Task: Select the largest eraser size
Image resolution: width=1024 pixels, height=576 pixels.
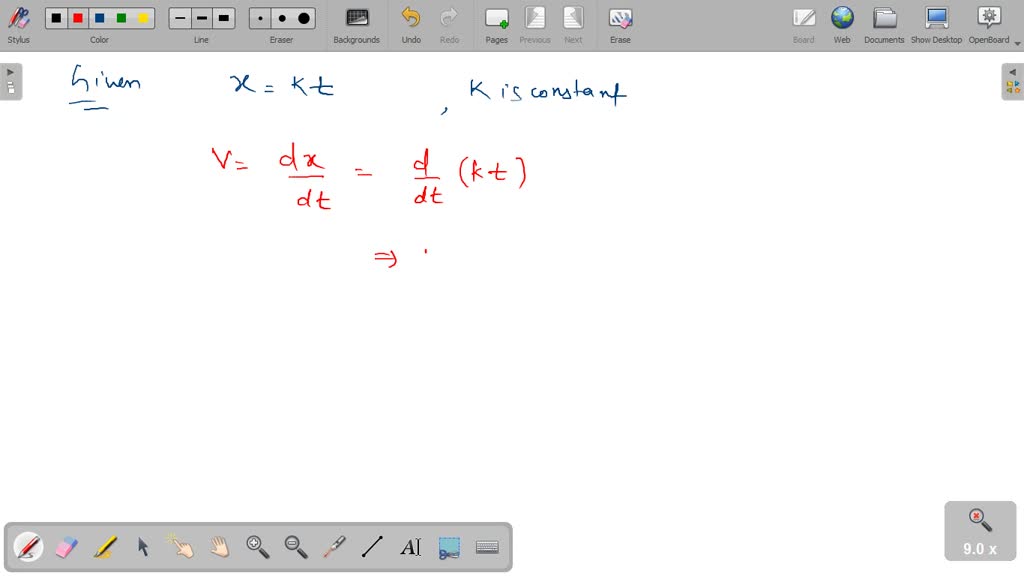Action: pyautogui.click(x=302, y=17)
